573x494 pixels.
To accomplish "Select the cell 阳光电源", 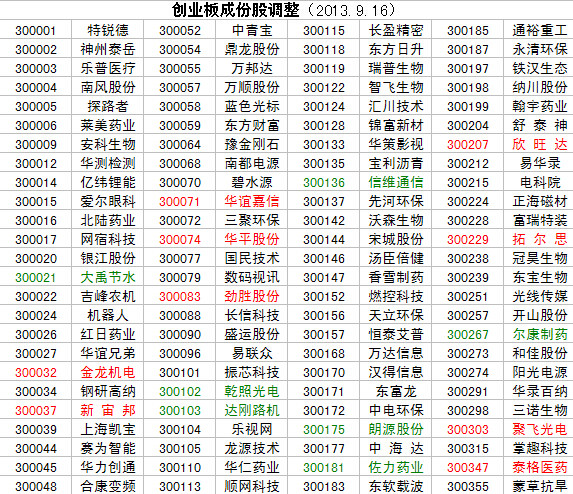I will click(540, 372).
